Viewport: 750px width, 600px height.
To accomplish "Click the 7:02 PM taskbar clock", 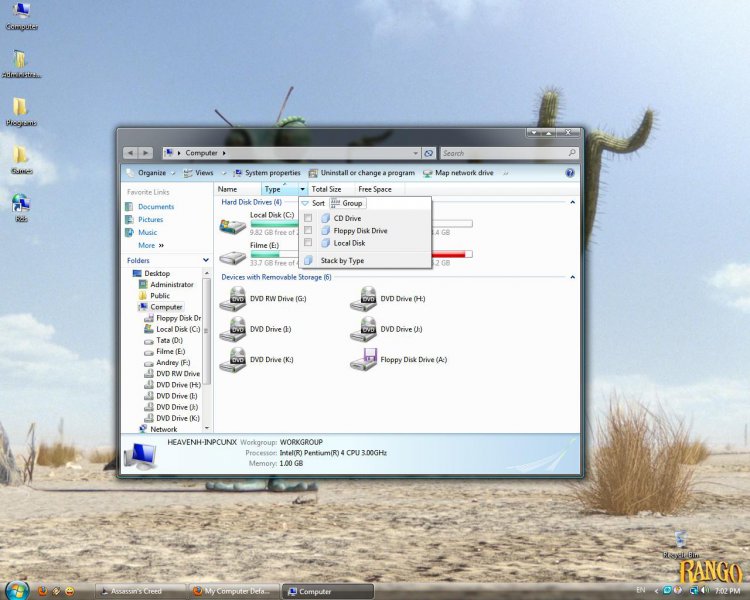I will [x=728, y=591].
